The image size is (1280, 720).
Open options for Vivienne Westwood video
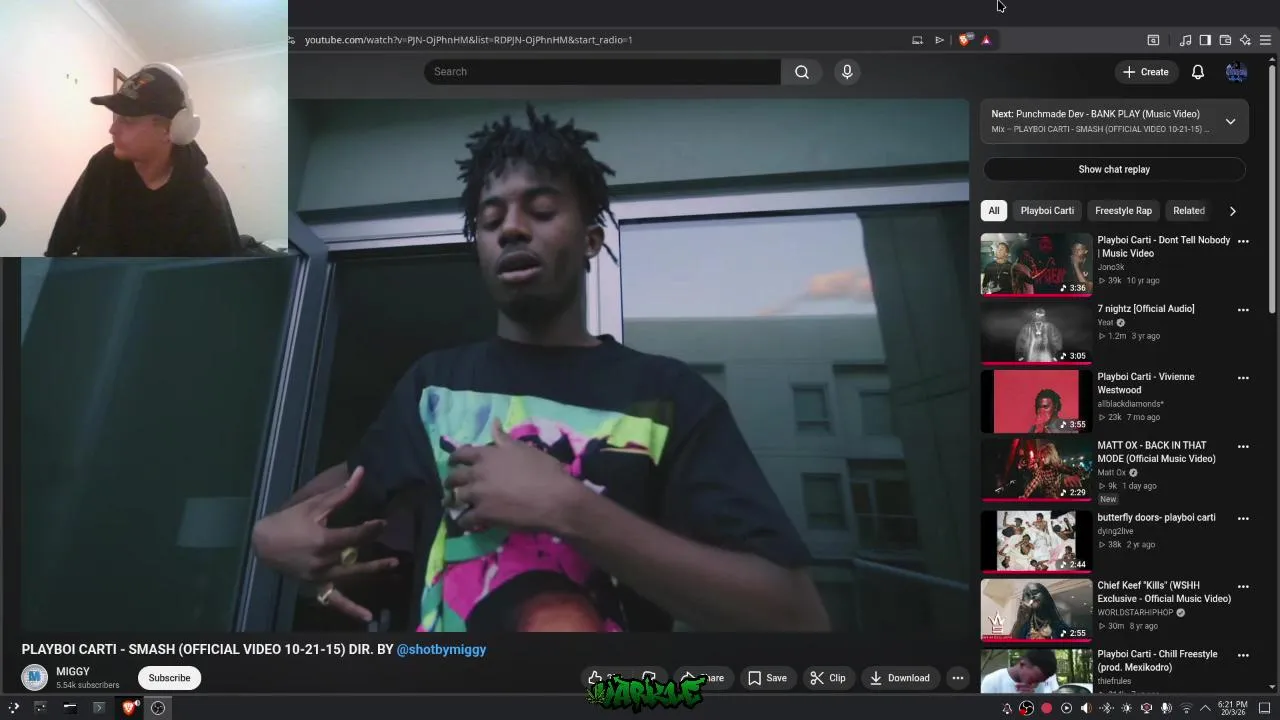1243,378
